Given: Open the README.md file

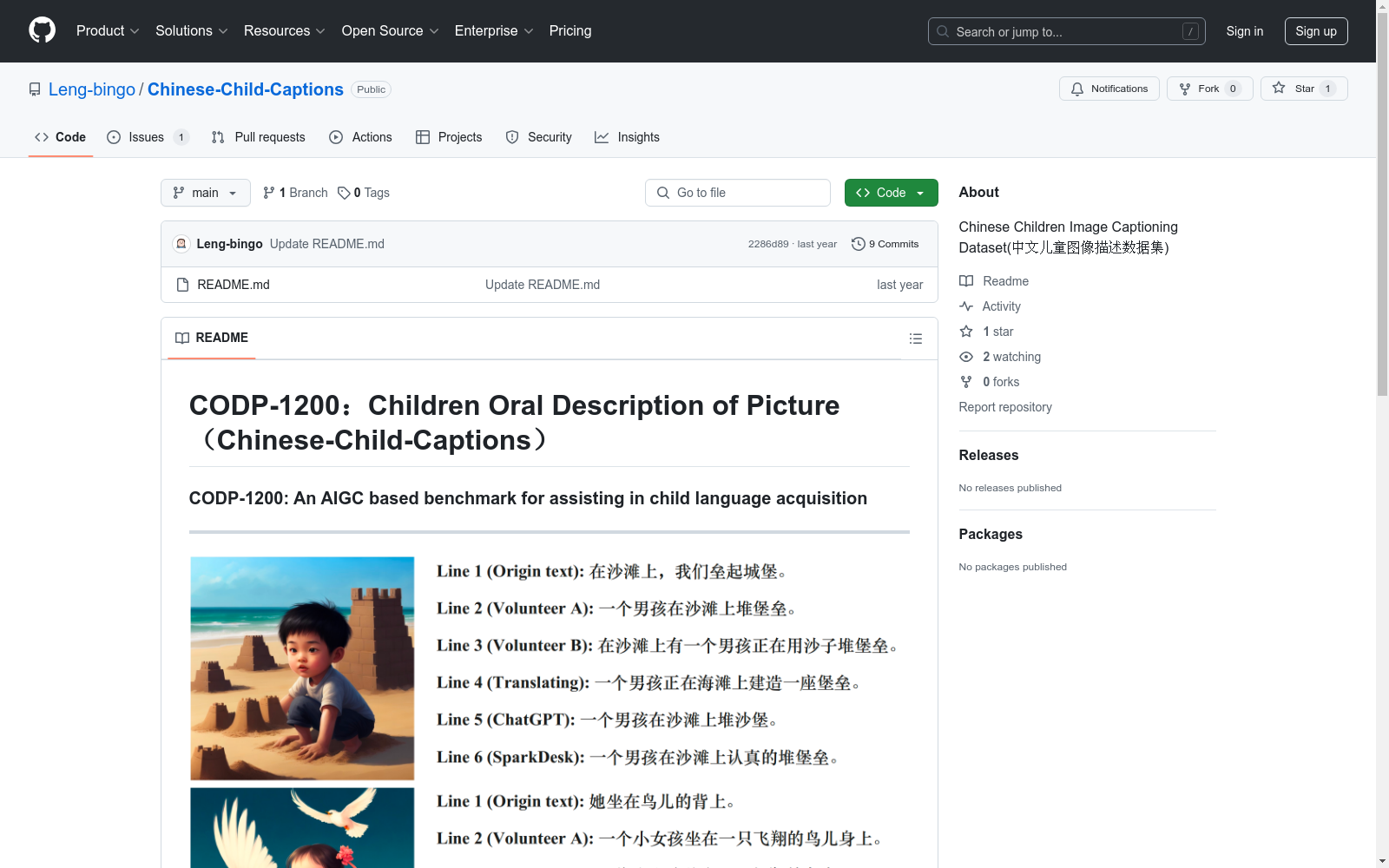Looking at the screenshot, I should point(234,285).
